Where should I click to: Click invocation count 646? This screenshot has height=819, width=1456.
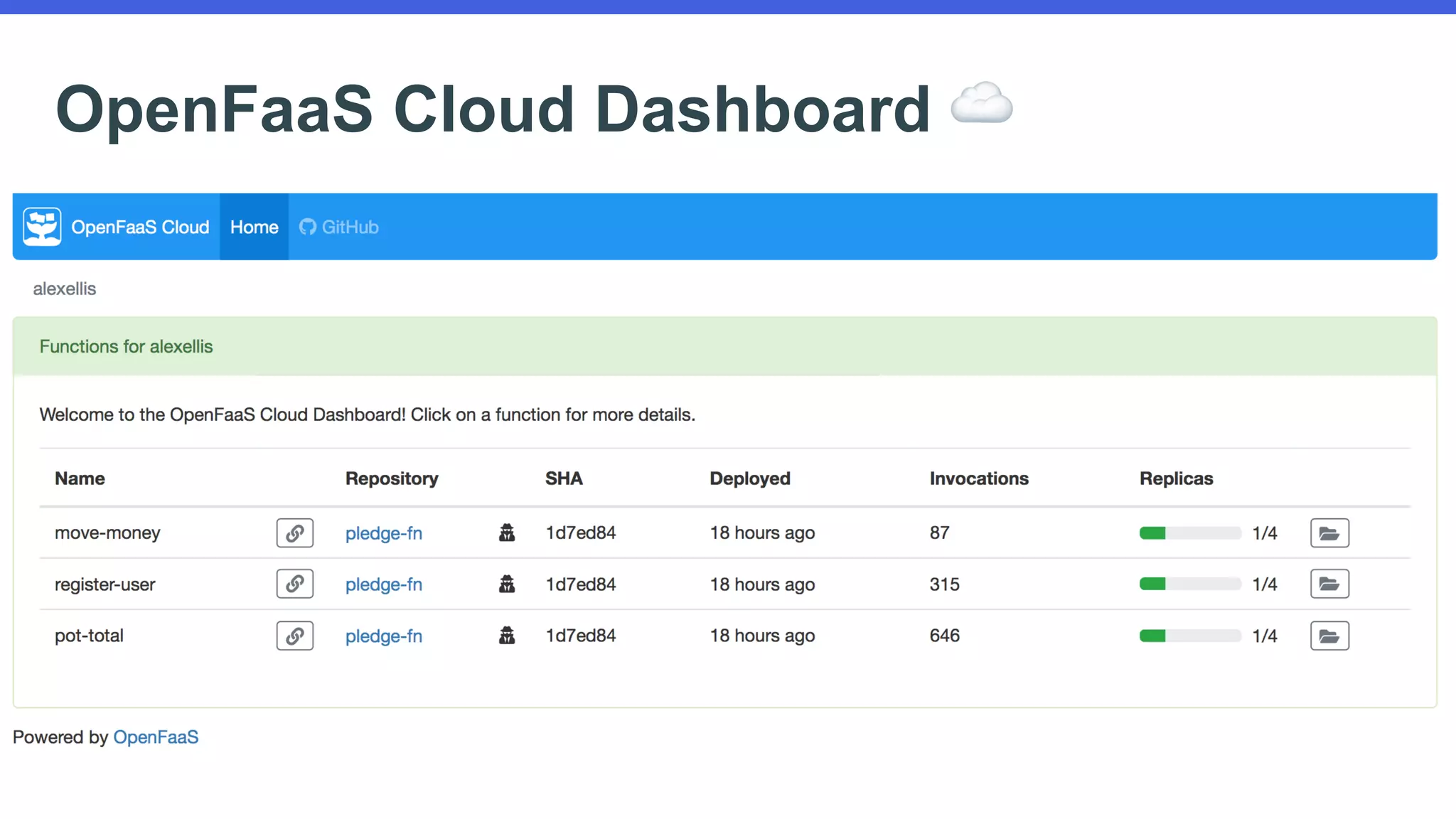[x=945, y=635]
